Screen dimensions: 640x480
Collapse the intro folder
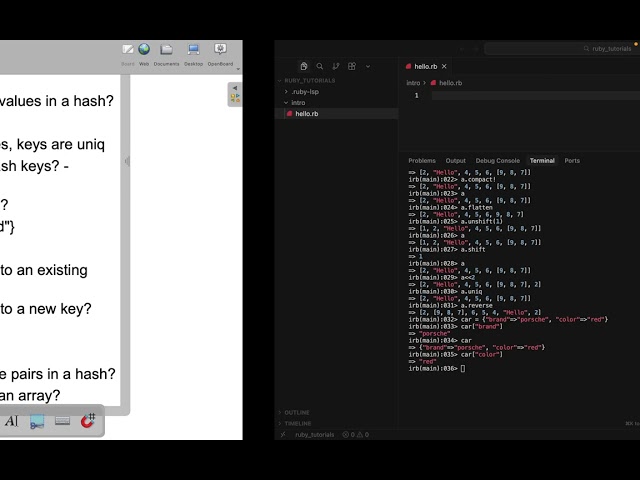(x=298, y=102)
